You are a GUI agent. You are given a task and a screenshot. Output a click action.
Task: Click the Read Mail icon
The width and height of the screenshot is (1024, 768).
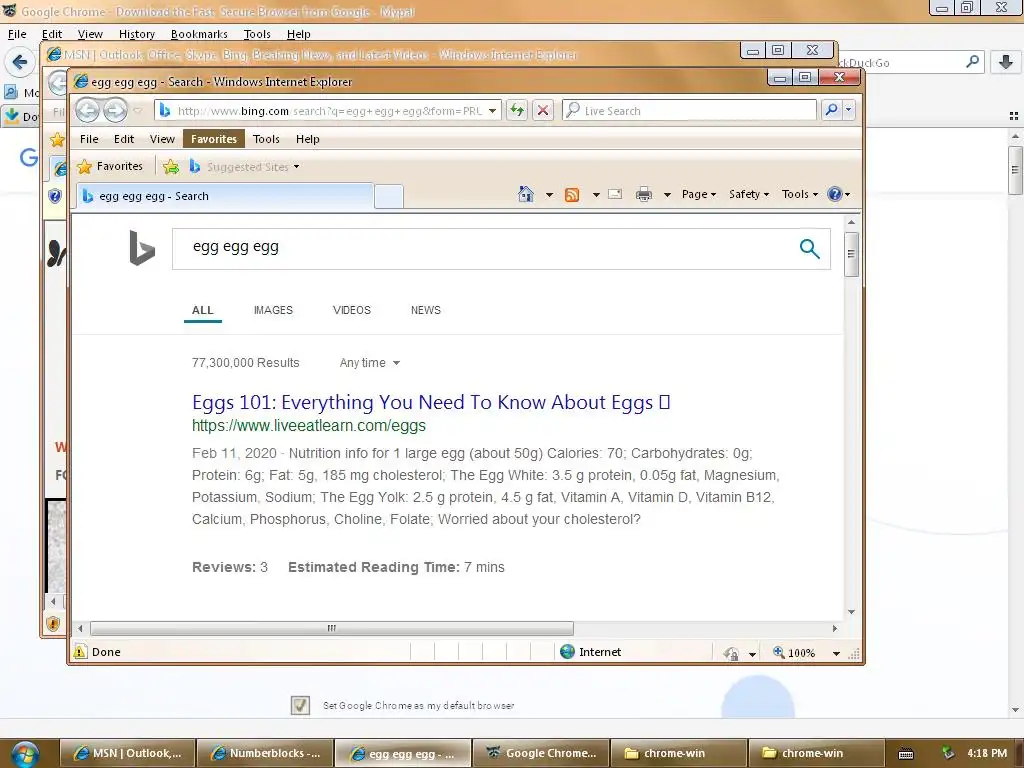click(615, 194)
